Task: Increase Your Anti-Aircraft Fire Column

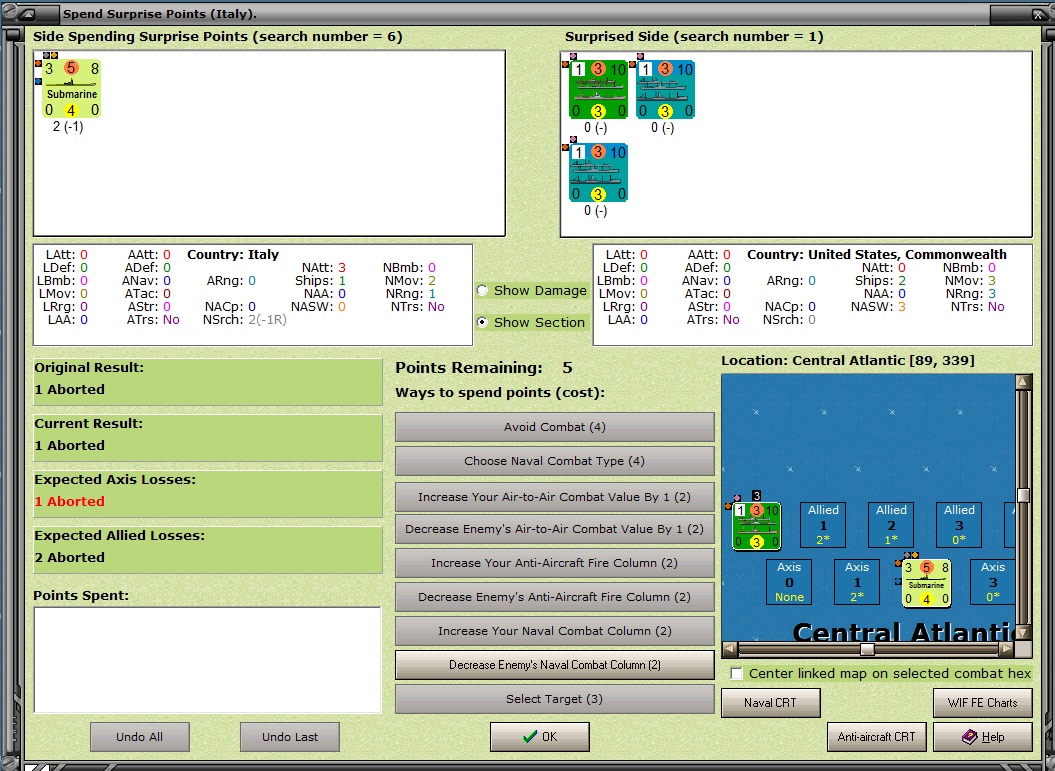Action: pyautogui.click(x=554, y=563)
